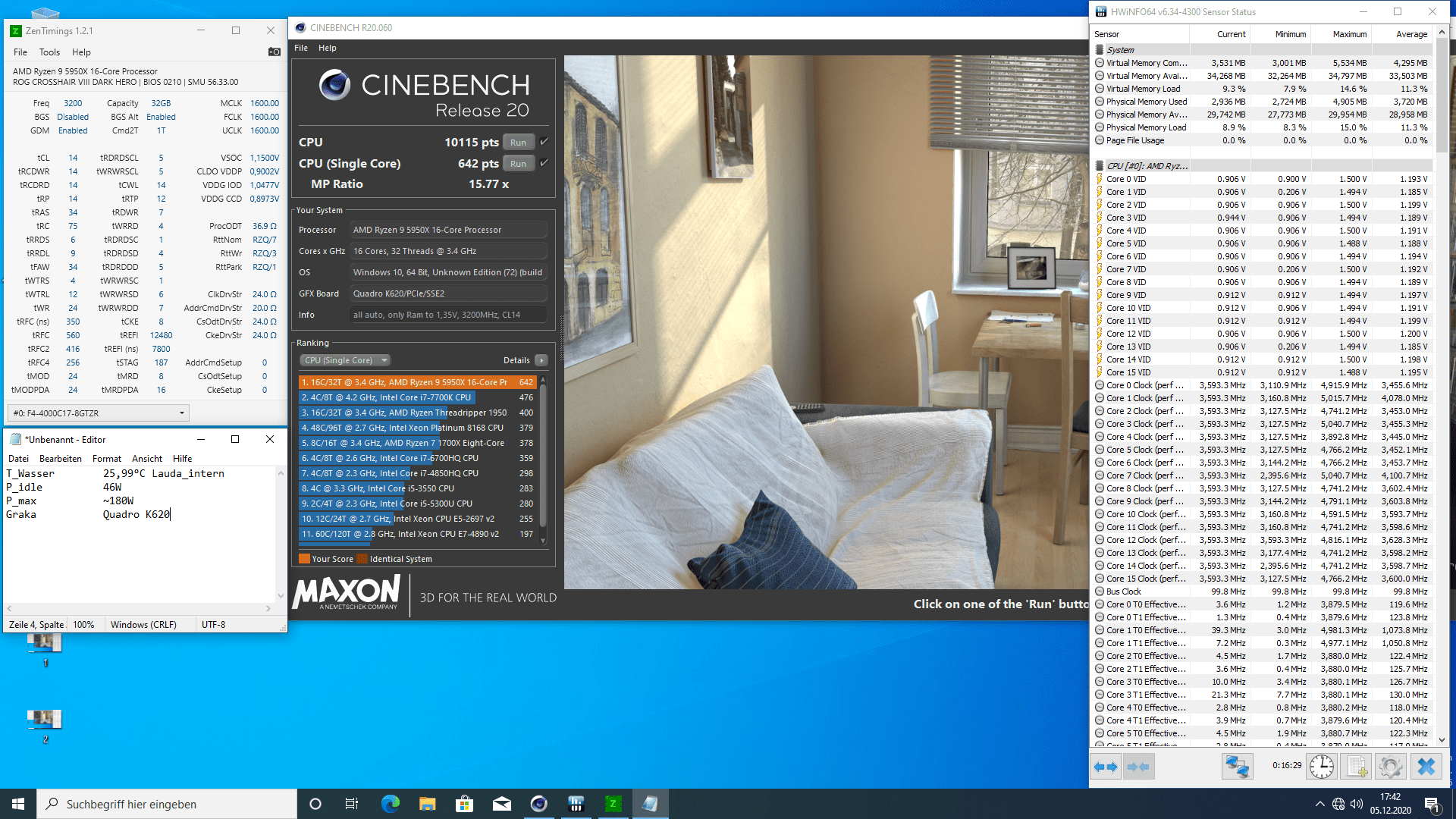Click the Cinebench Info text field
The width and height of the screenshot is (1456, 819).
[448, 315]
